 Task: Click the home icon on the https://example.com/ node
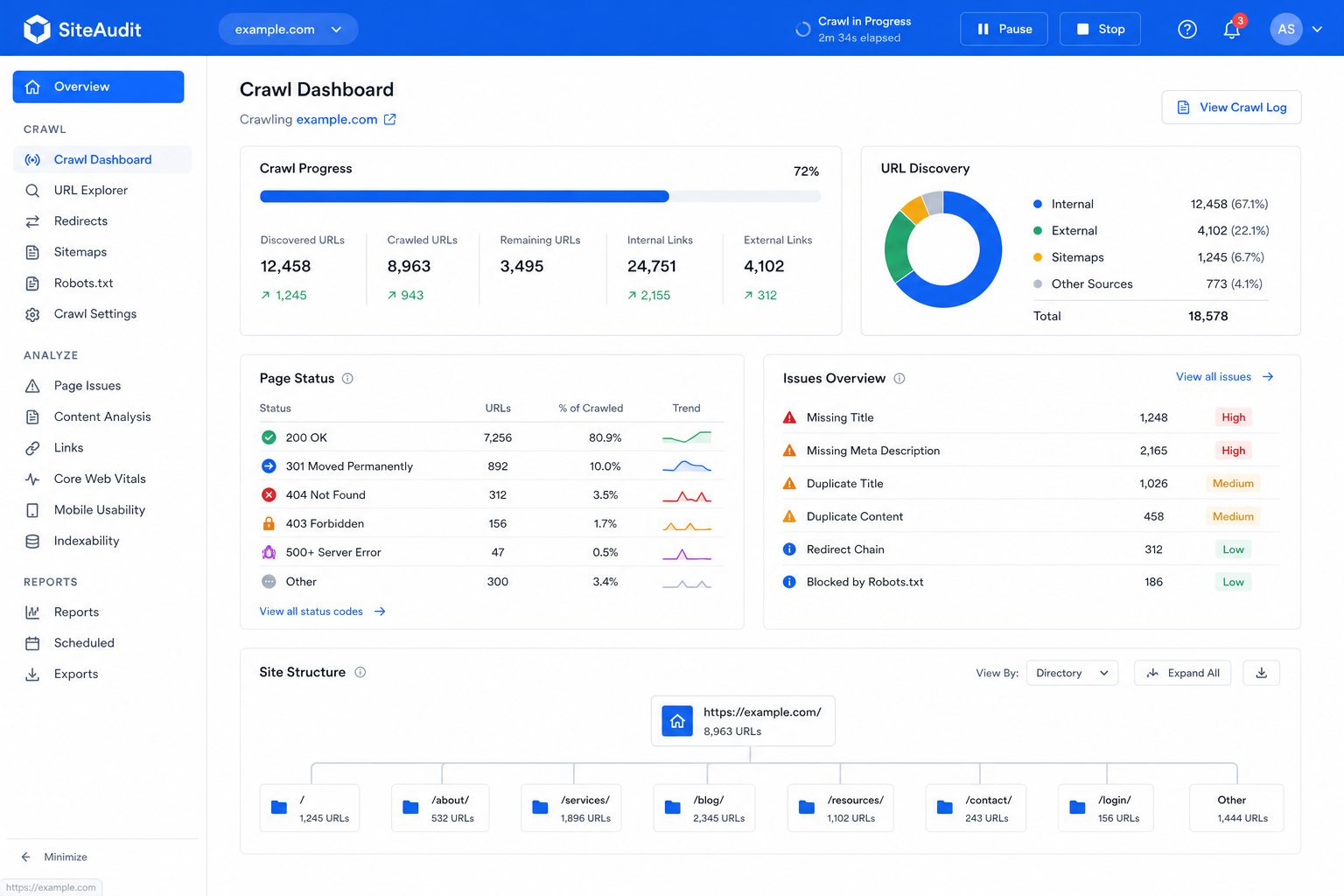pos(677,721)
